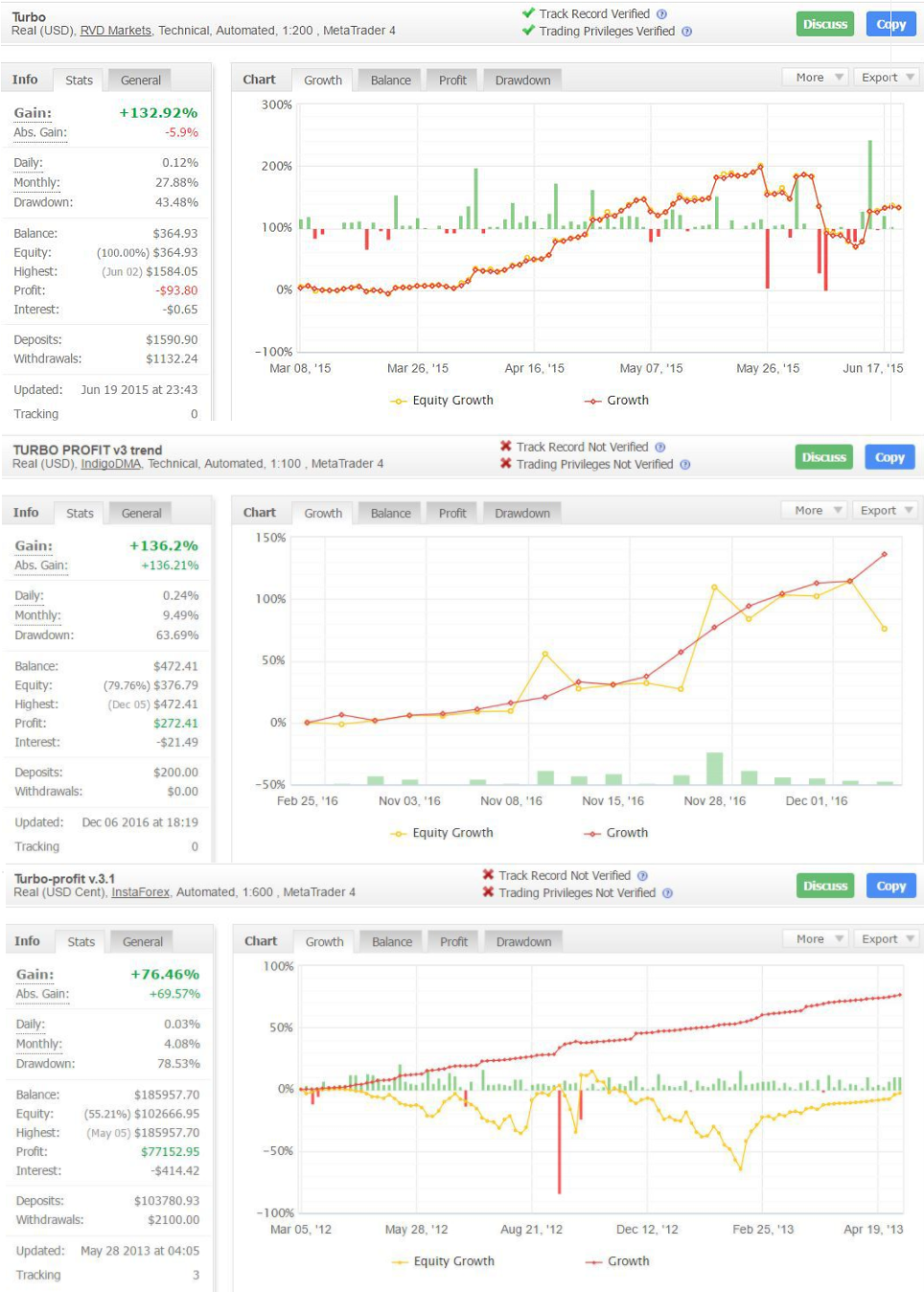Switch to Stats tab in Turbo-profit v.3.1 panel
This screenshot has width=924, height=1292.
coord(81,942)
